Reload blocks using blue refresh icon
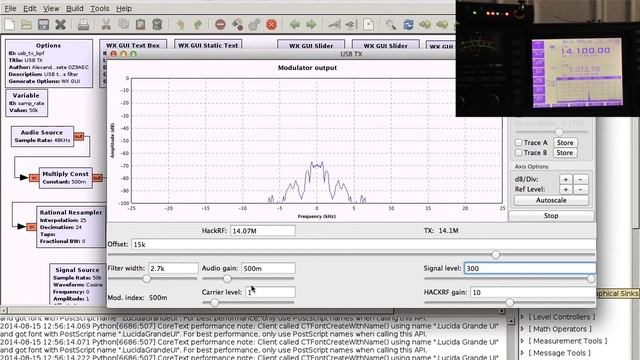Viewport: 640px width, 360px height. coord(408,24)
